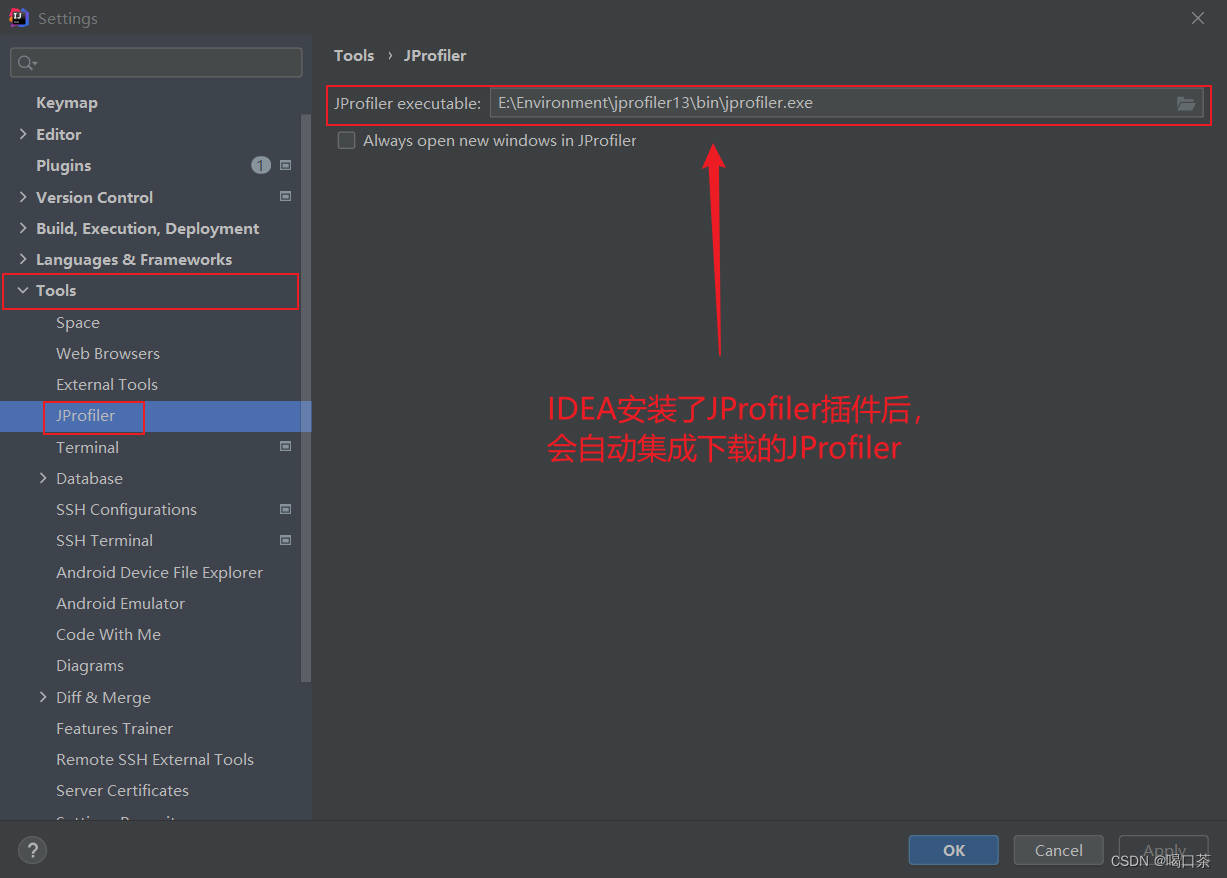
Task: Expand the Version Control node
Action: point(23,197)
